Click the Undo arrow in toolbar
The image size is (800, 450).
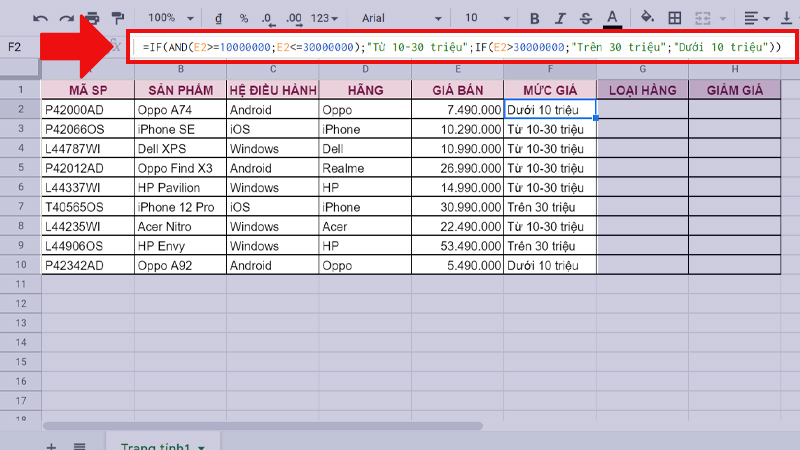(x=41, y=18)
